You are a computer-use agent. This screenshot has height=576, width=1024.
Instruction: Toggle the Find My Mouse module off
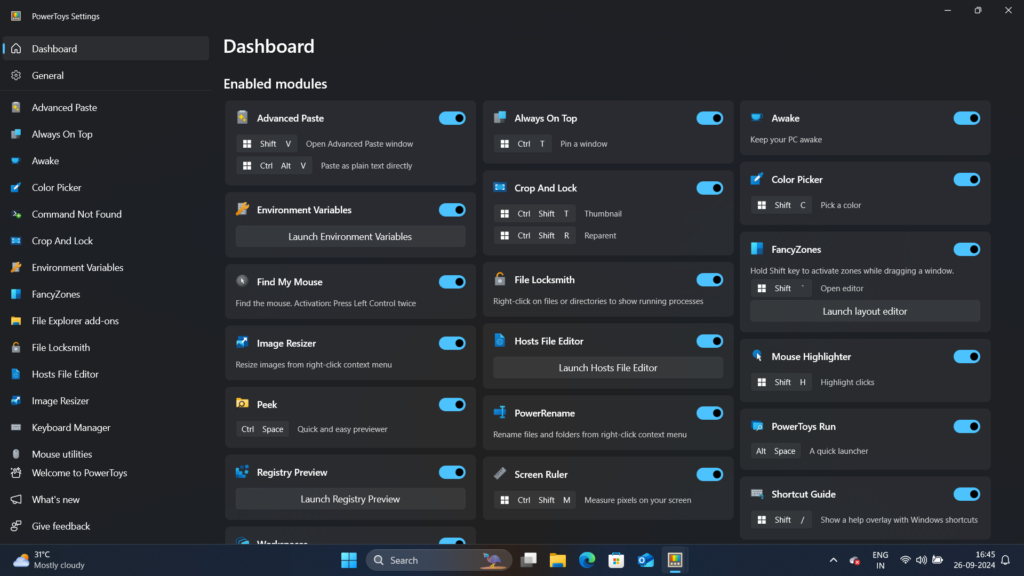pyautogui.click(x=452, y=281)
